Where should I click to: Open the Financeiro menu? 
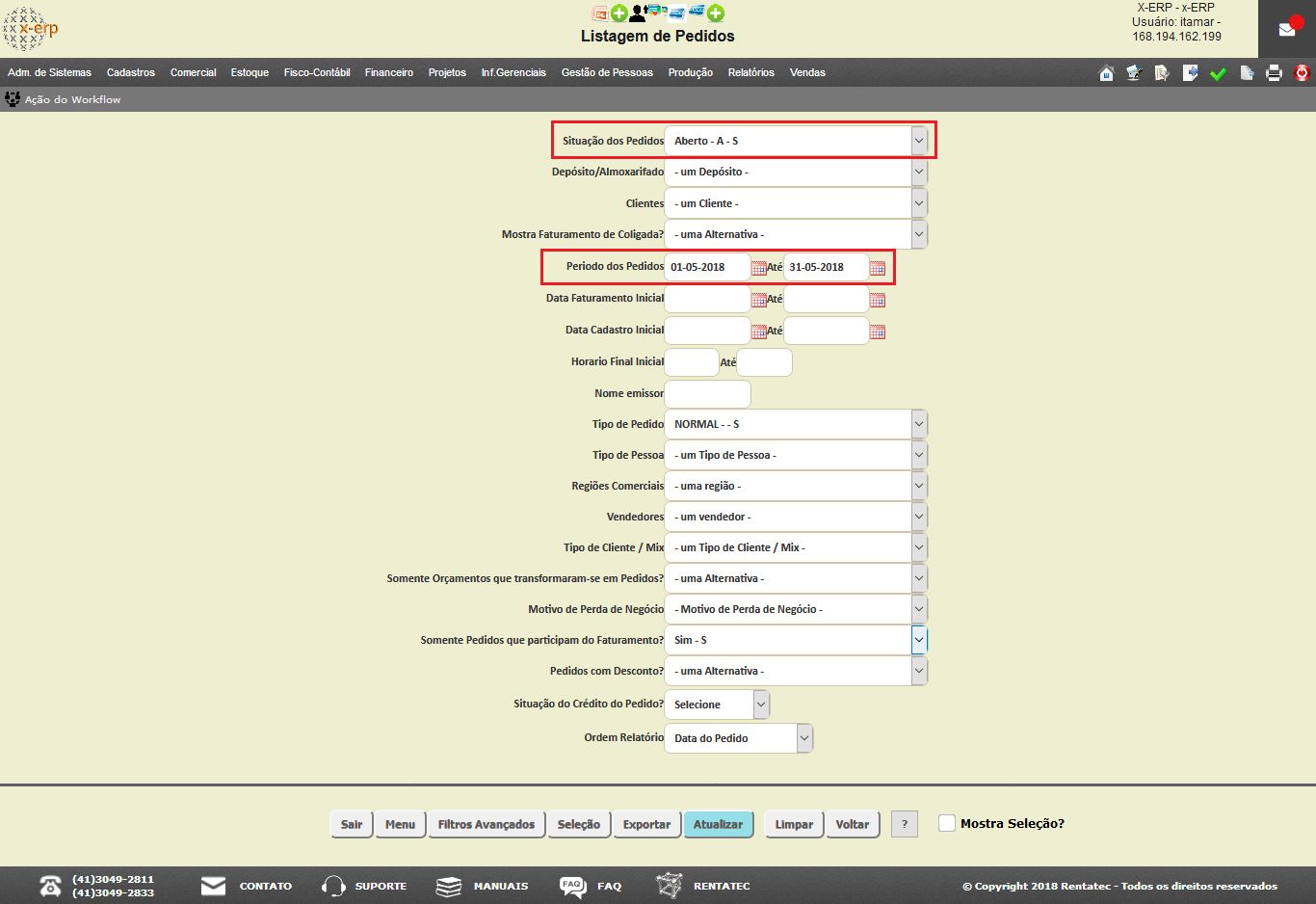click(x=389, y=72)
